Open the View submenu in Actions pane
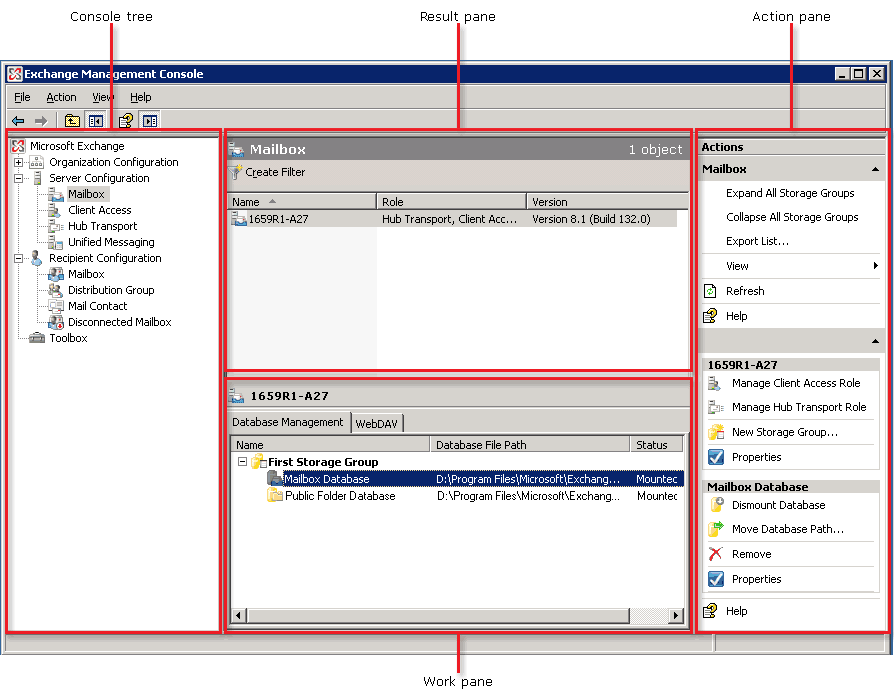This screenshot has width=894, height=698. click(x=736, y=266)
